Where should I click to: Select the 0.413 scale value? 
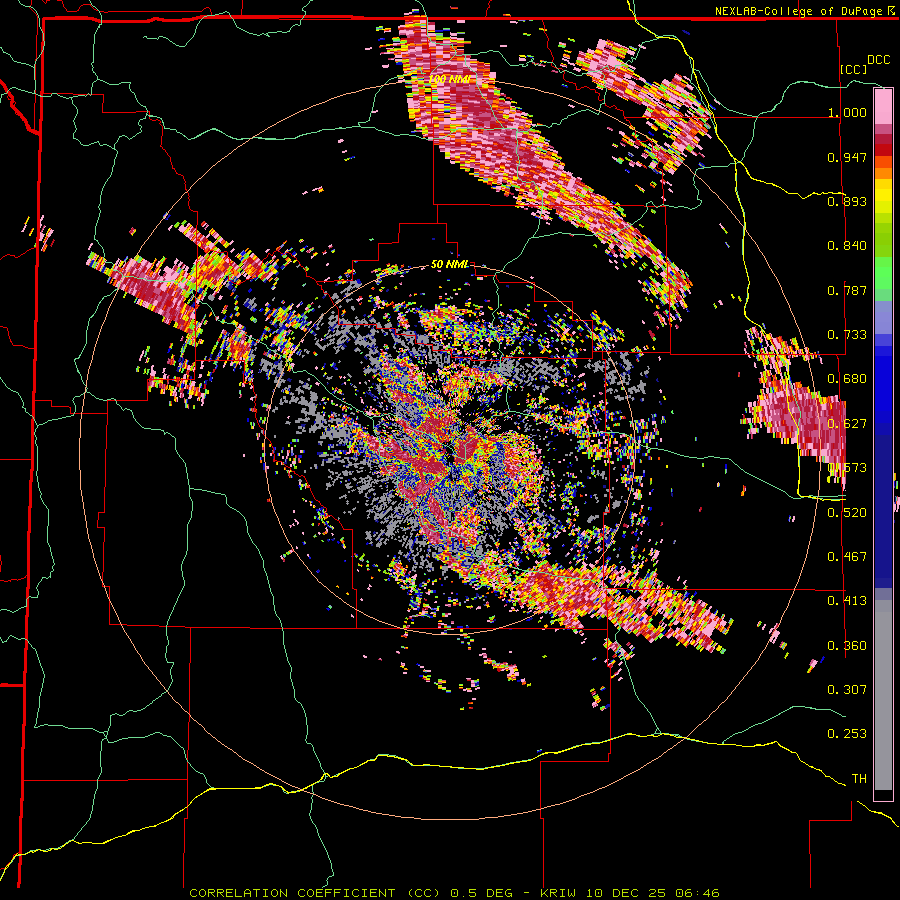pos(847,600)
